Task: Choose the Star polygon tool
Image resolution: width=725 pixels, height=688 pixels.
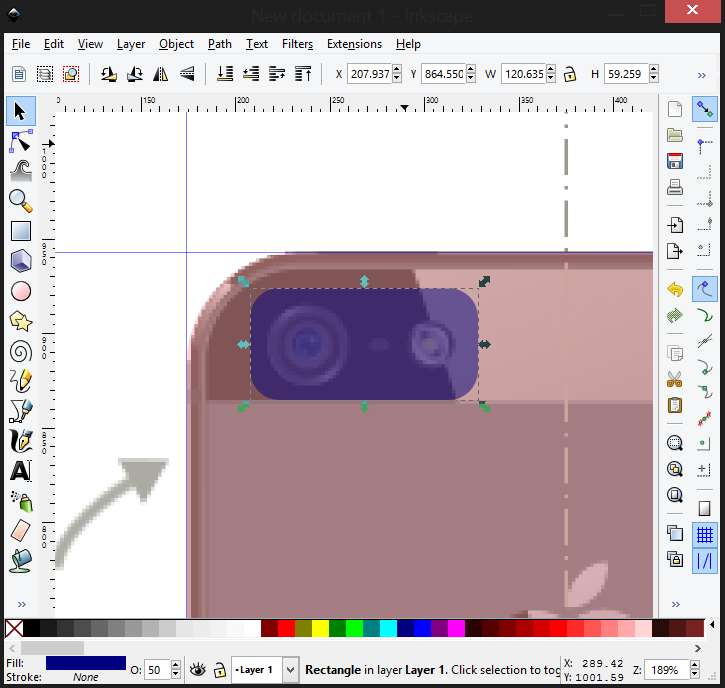Action: point(20,321)
